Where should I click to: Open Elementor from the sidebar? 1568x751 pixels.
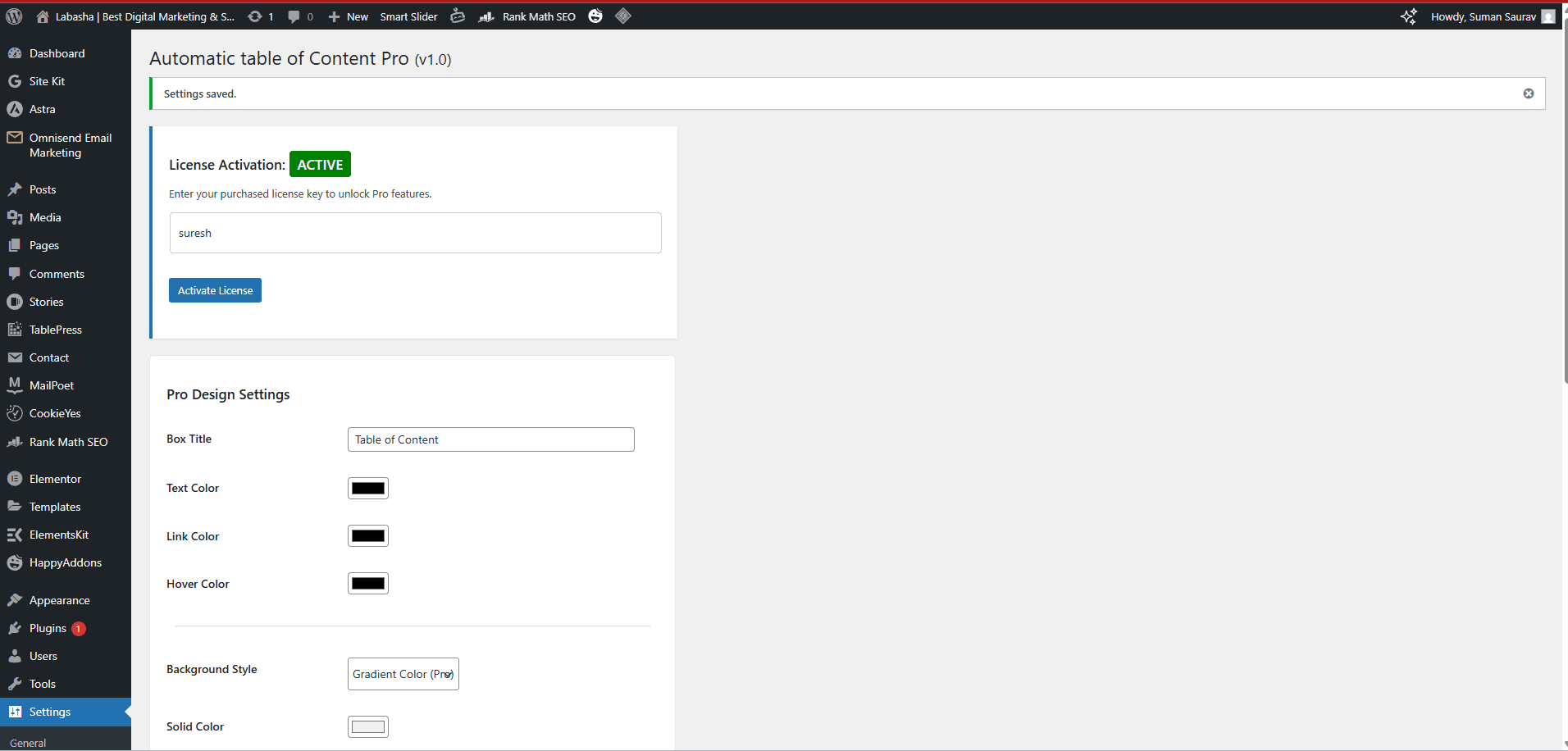click(54, 478)
